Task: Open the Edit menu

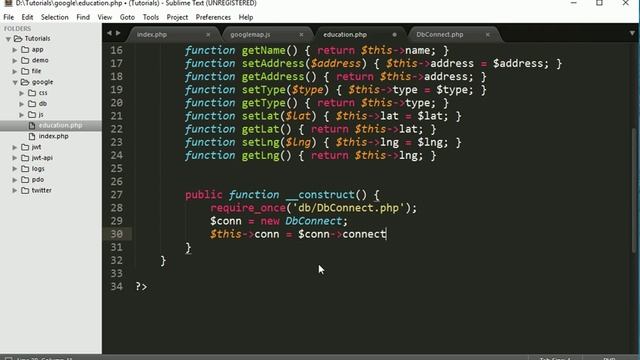Action: [27, 17]
